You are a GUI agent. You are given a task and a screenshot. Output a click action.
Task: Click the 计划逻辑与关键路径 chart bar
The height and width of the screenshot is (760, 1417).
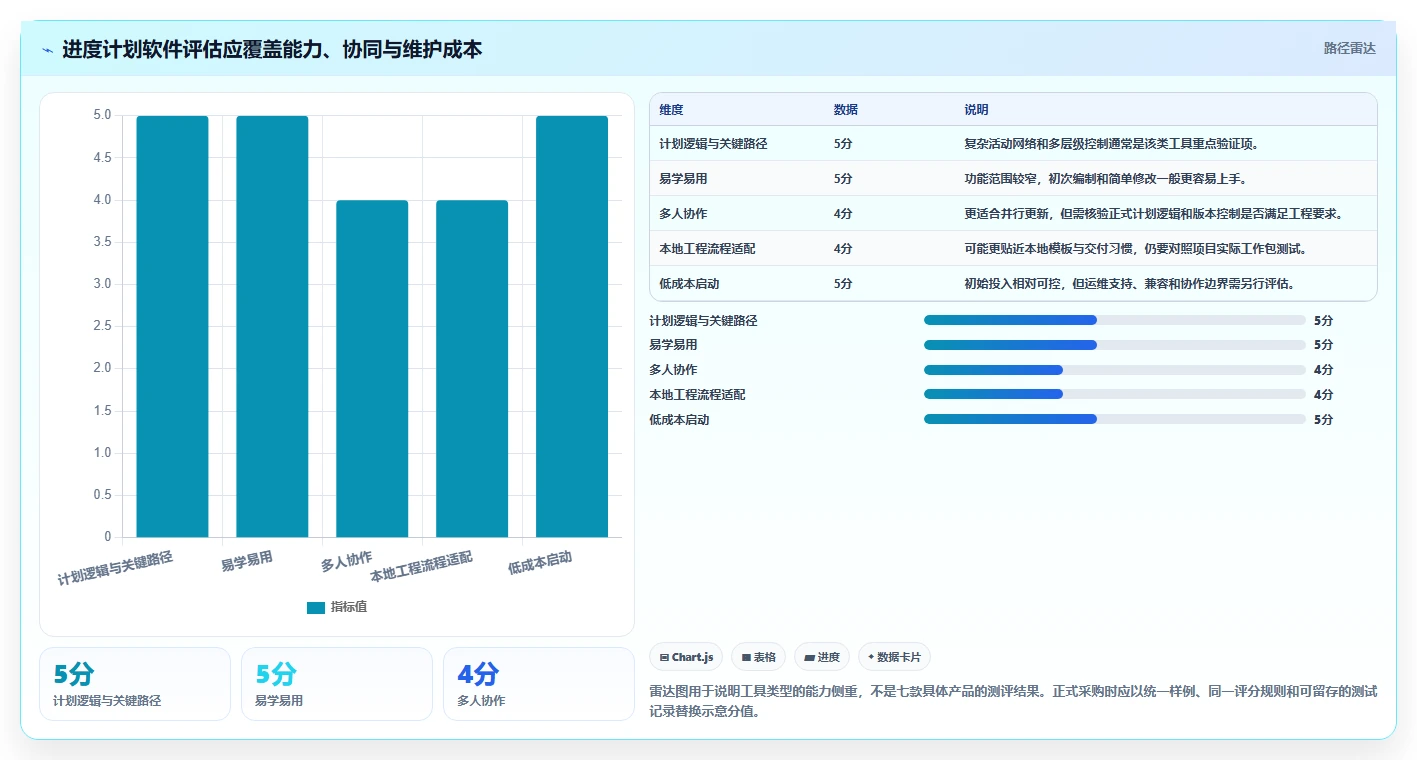point(172,326)
